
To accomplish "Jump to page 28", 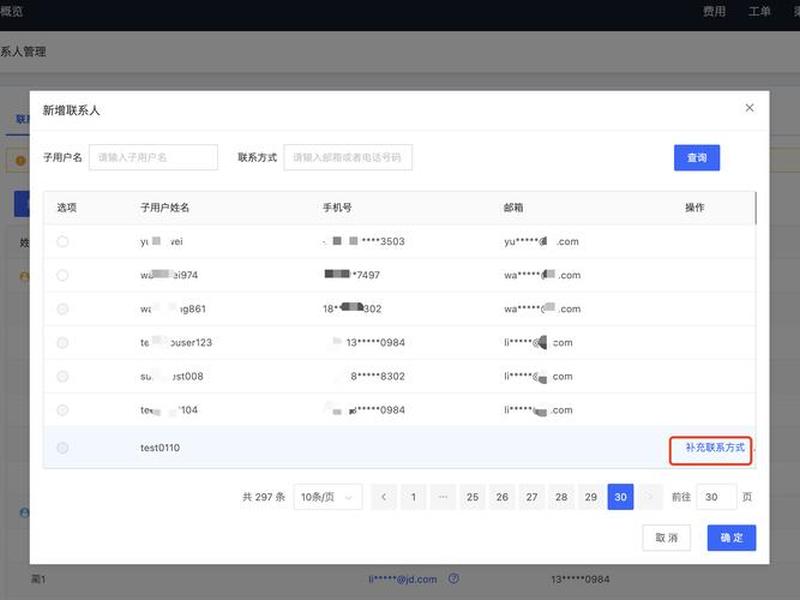I will [561, 496].
